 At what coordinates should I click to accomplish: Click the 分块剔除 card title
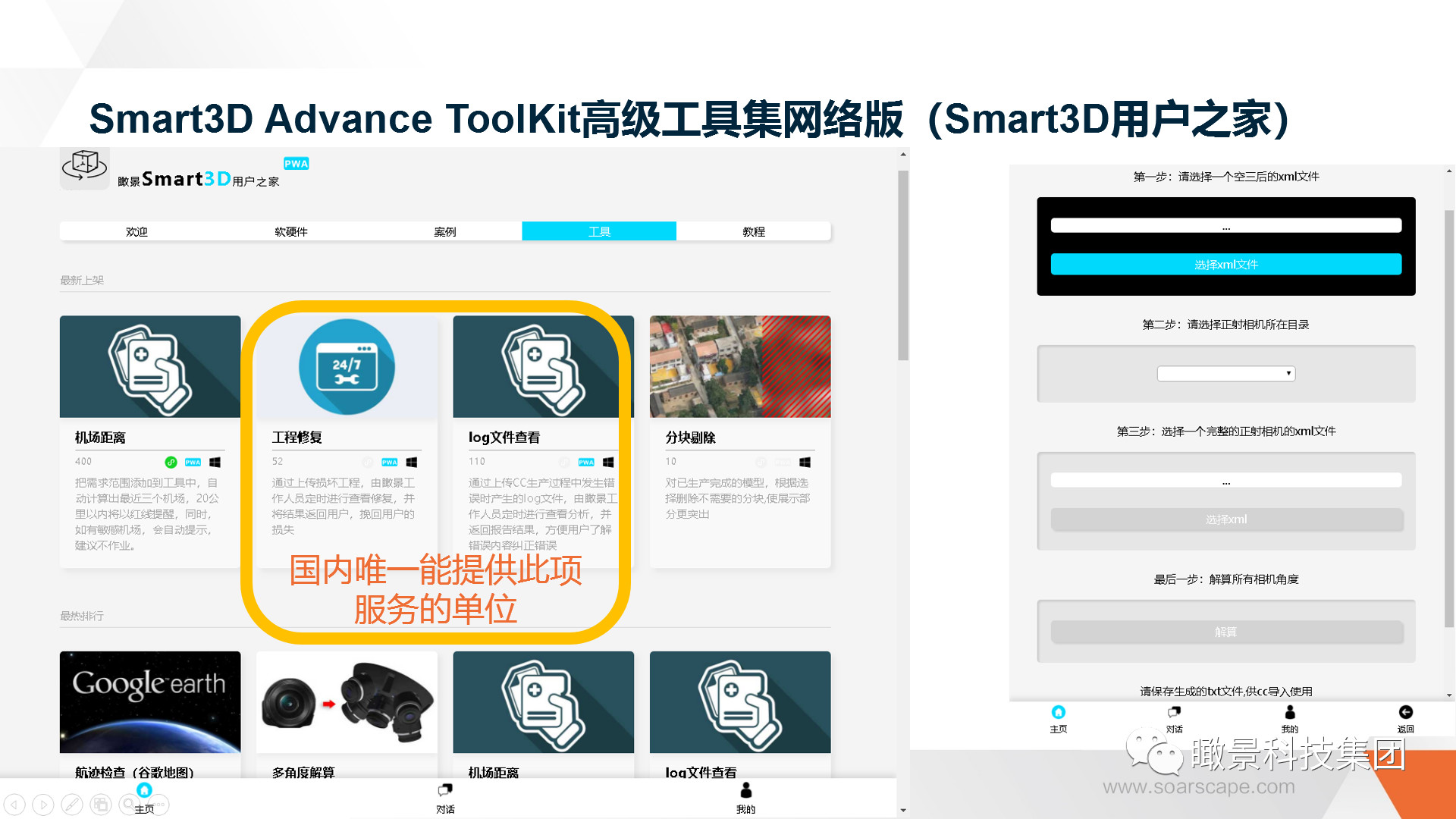tap(690, 438)
